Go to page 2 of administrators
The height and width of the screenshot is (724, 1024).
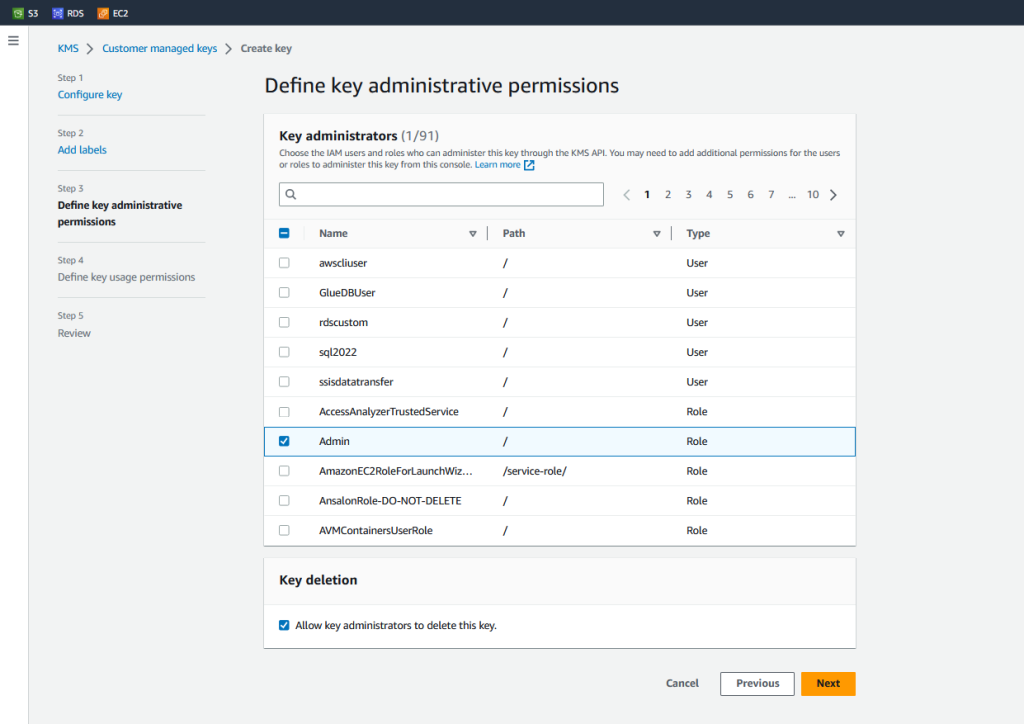point(668,195)
